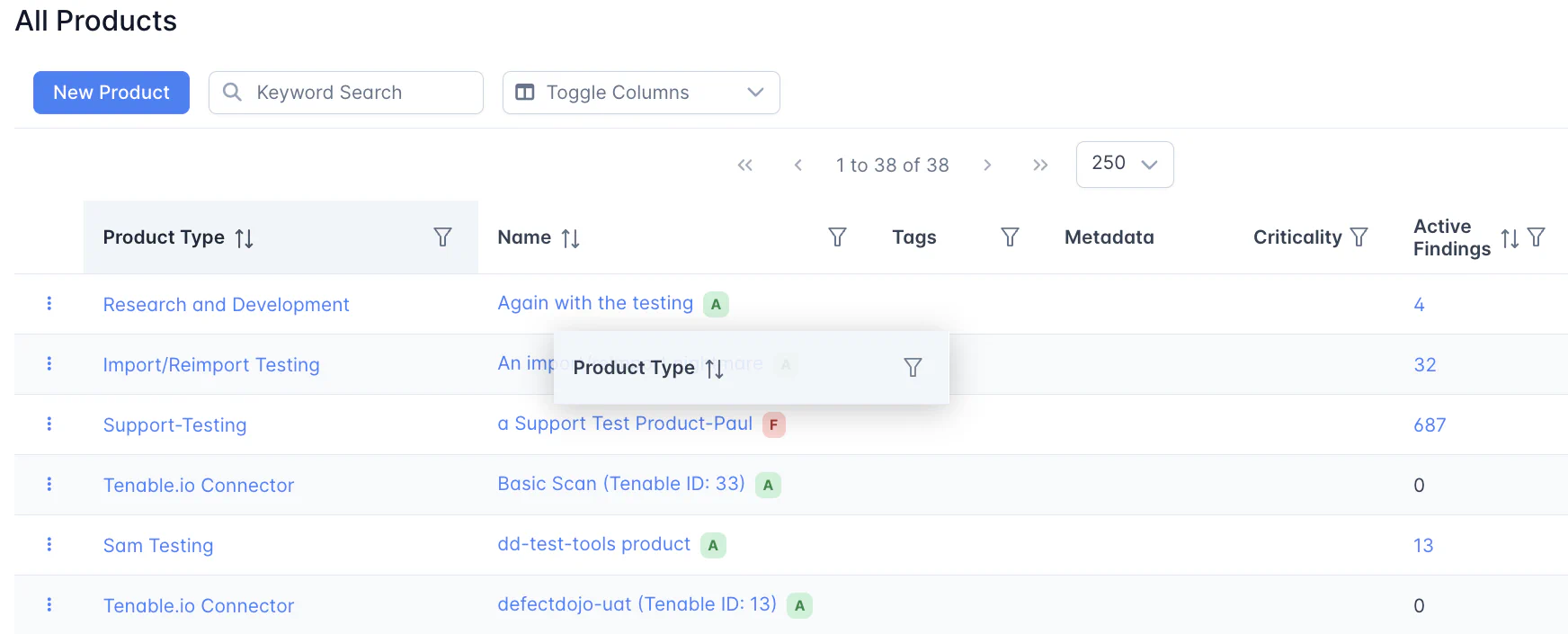Viewport: 1568px width, 634px height.
Task: Click the filter icon in Name column
Action: pyautogui.click(x=837, y=237)
